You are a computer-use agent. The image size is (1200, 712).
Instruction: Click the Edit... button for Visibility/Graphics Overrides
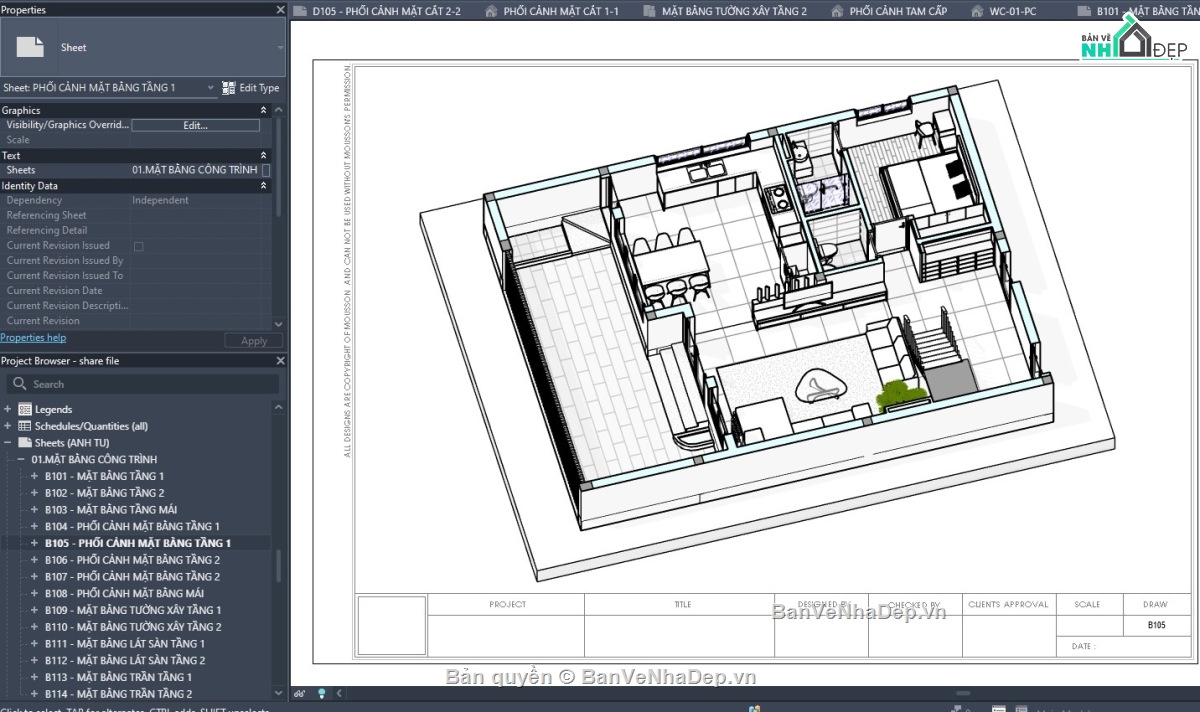pos(195,125)
